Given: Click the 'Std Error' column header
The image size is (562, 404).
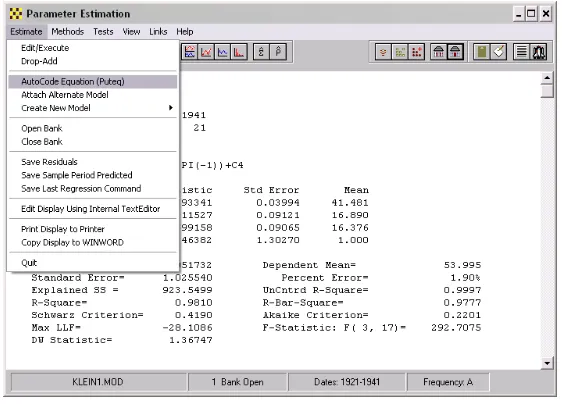Looking at the screenshot, I should pyautogui.click(x=271, y=190).
